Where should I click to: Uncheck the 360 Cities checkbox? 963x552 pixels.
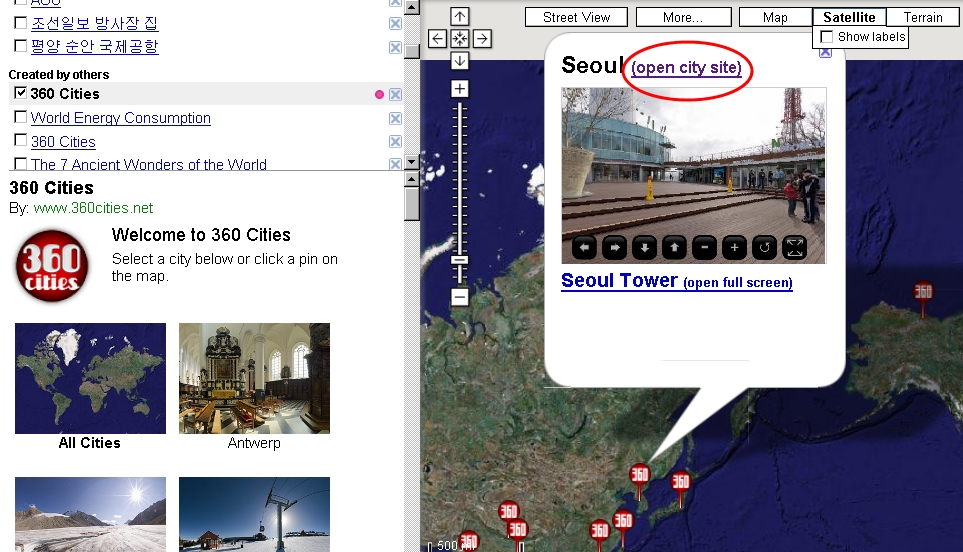click(x=20, y=93)
